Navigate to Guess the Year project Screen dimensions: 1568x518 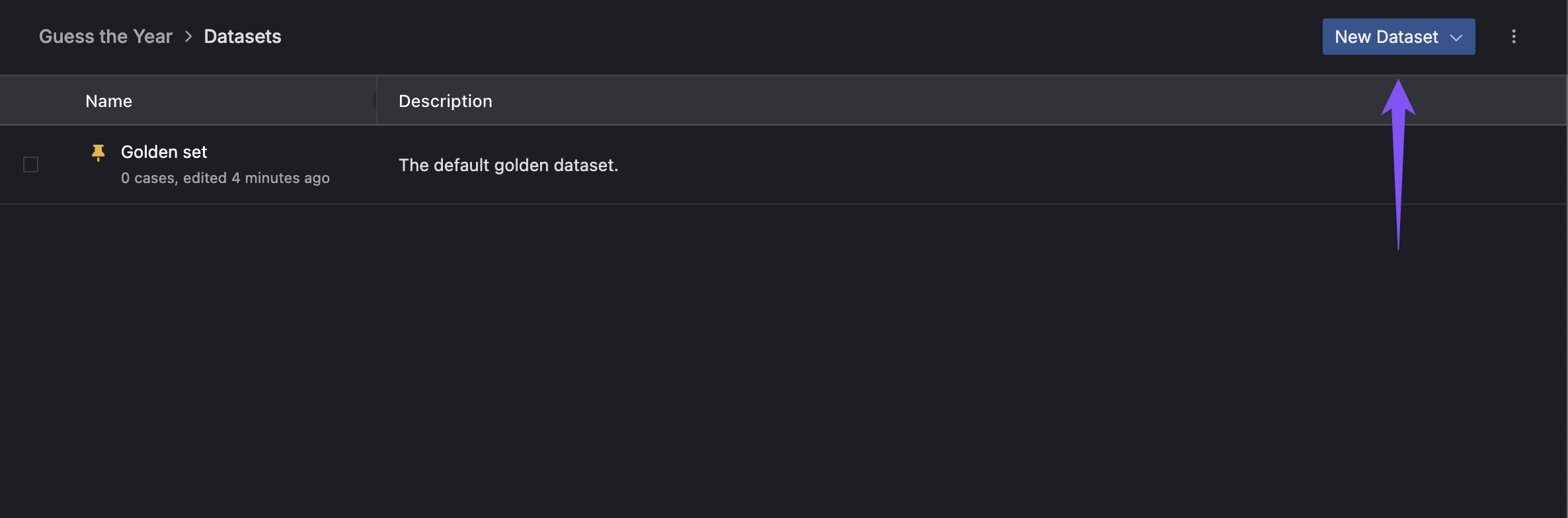pyautogui.click(x=105, y=36)
